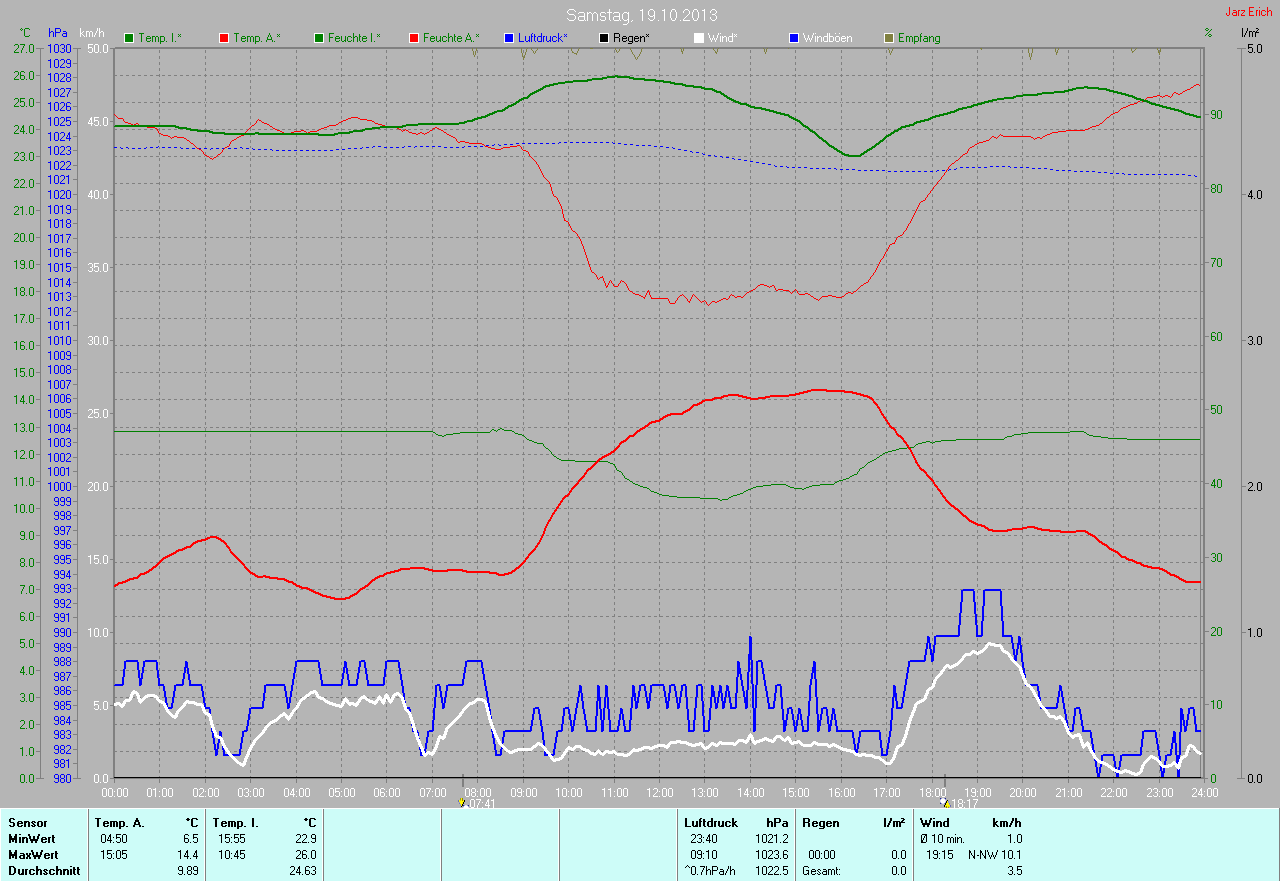Click the outdoor average value 9.89
The image size is (1280, 881).
coord(187,871)
